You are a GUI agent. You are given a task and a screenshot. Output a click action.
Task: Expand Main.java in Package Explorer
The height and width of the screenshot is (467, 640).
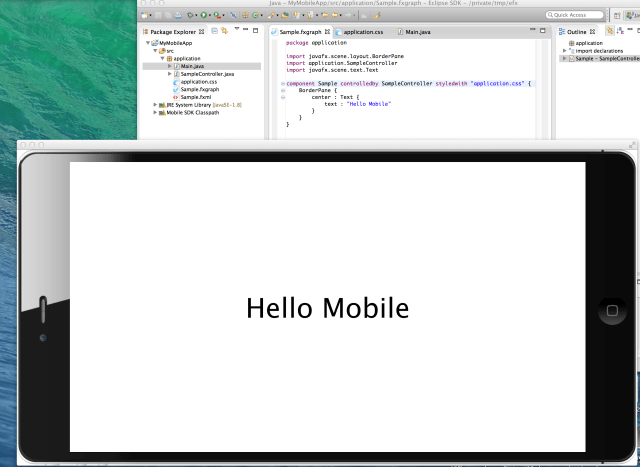[x=170, y=66]
